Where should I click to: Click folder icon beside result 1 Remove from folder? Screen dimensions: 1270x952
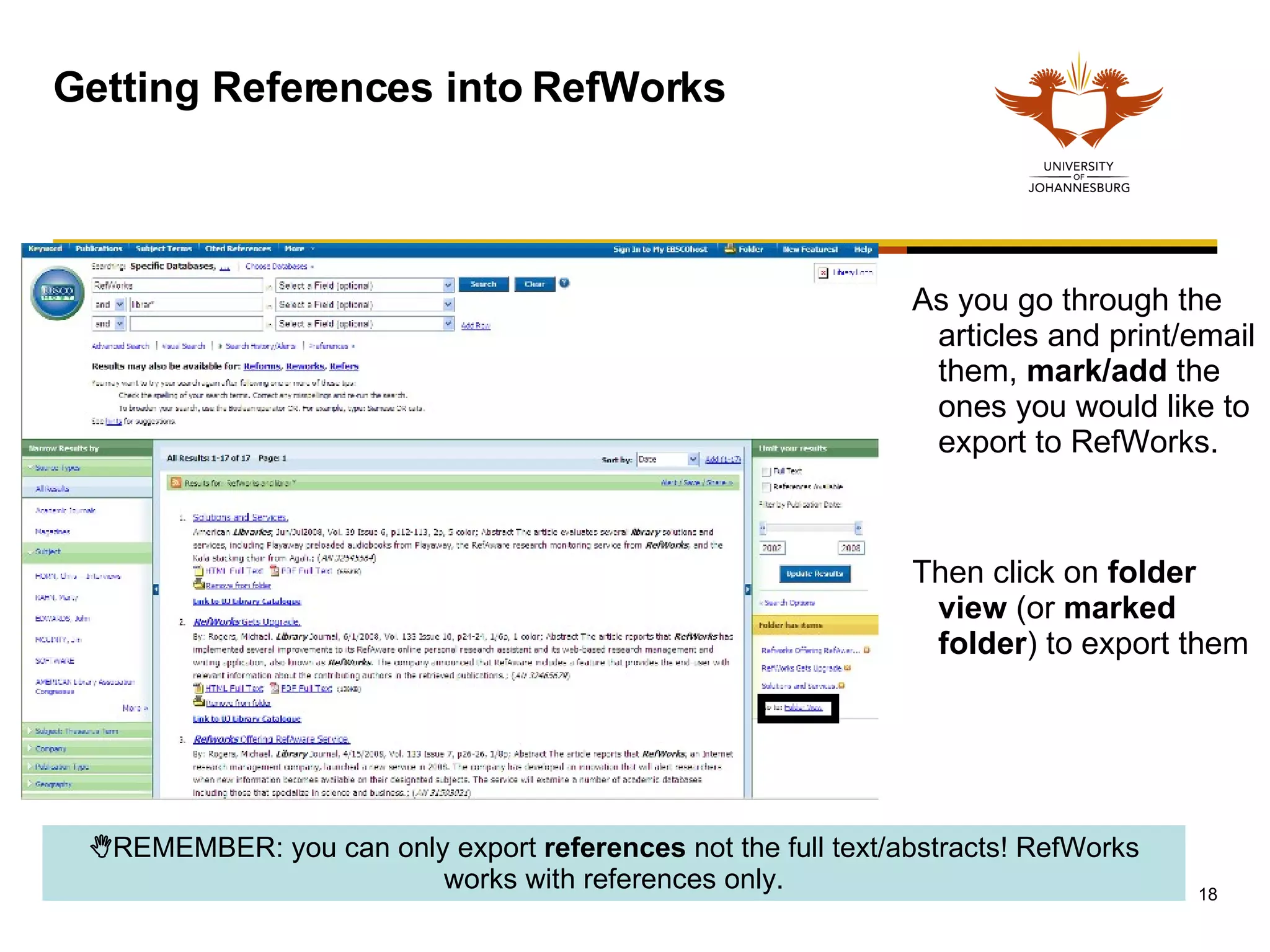point(199,584)
